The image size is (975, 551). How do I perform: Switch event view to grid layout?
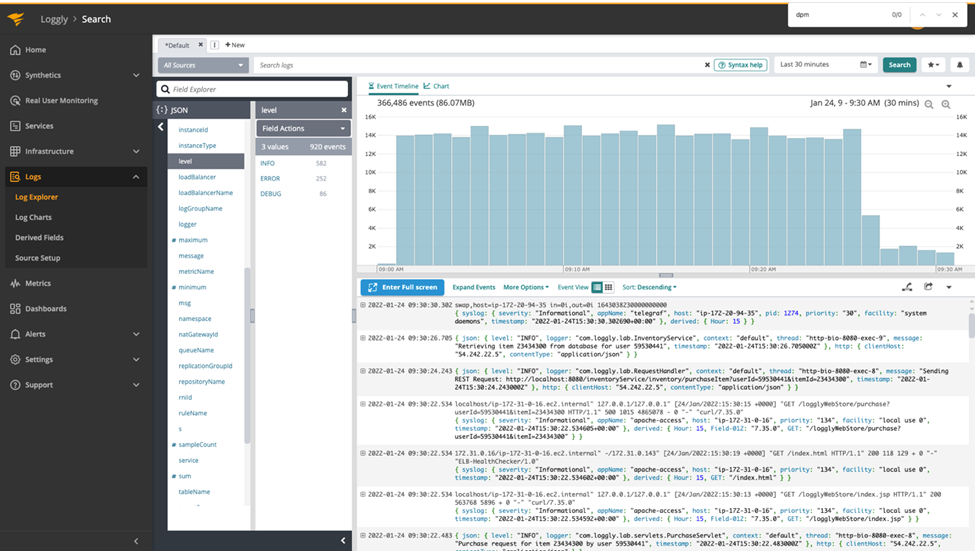tap(608, 287)
